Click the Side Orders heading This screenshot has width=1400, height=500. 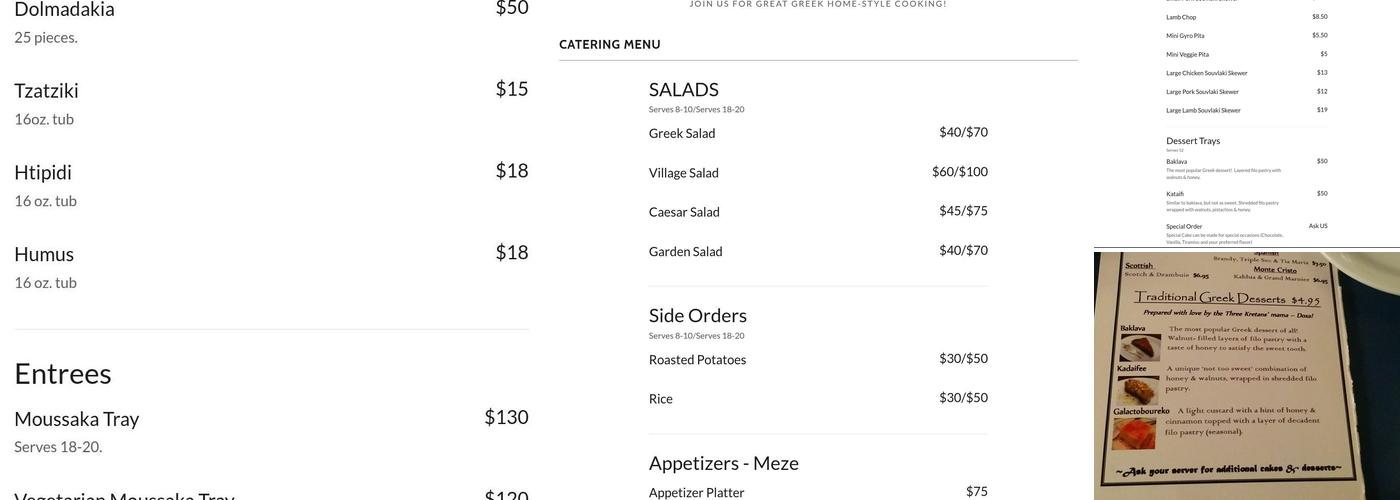tap(698, 316)
